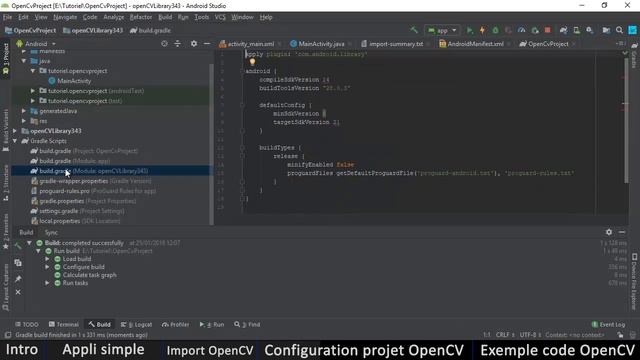Screen dimensions: 640x360
Task: Collapse tutoriel.opencvproject package node
Action: coord(33,71)
